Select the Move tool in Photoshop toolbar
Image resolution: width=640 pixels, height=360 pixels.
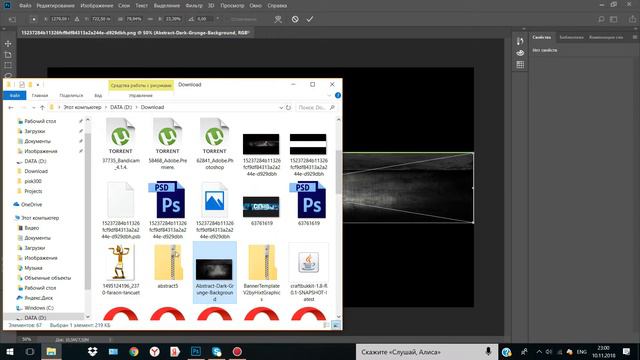point(8,44)
